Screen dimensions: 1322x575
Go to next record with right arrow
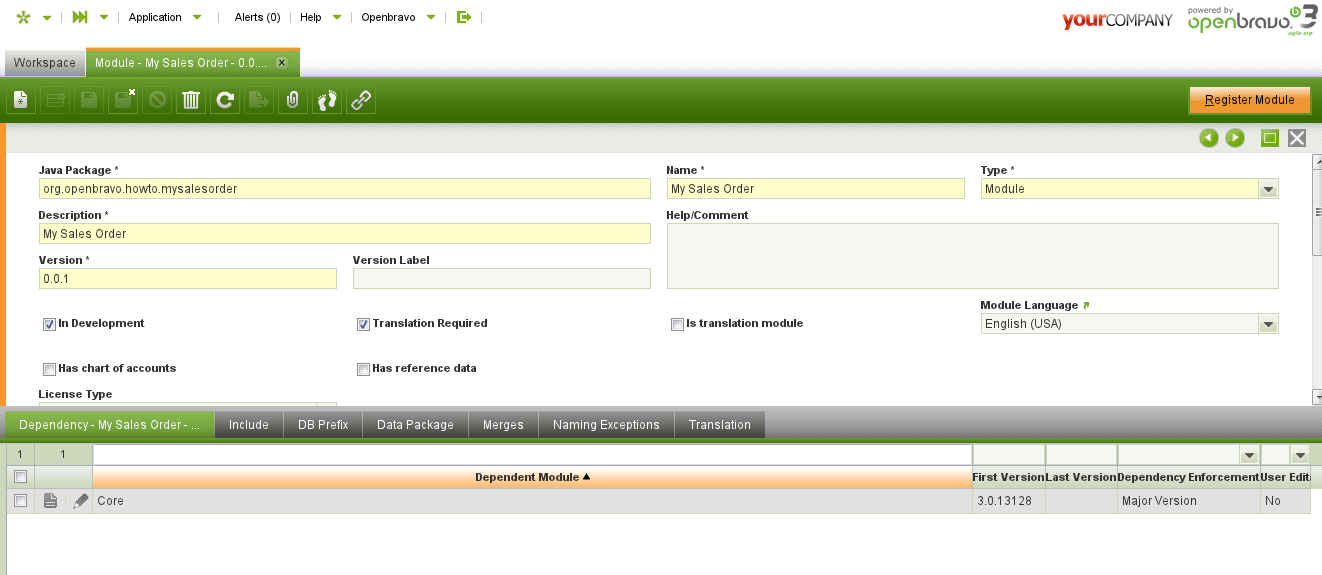click(x=1235, y=138)
